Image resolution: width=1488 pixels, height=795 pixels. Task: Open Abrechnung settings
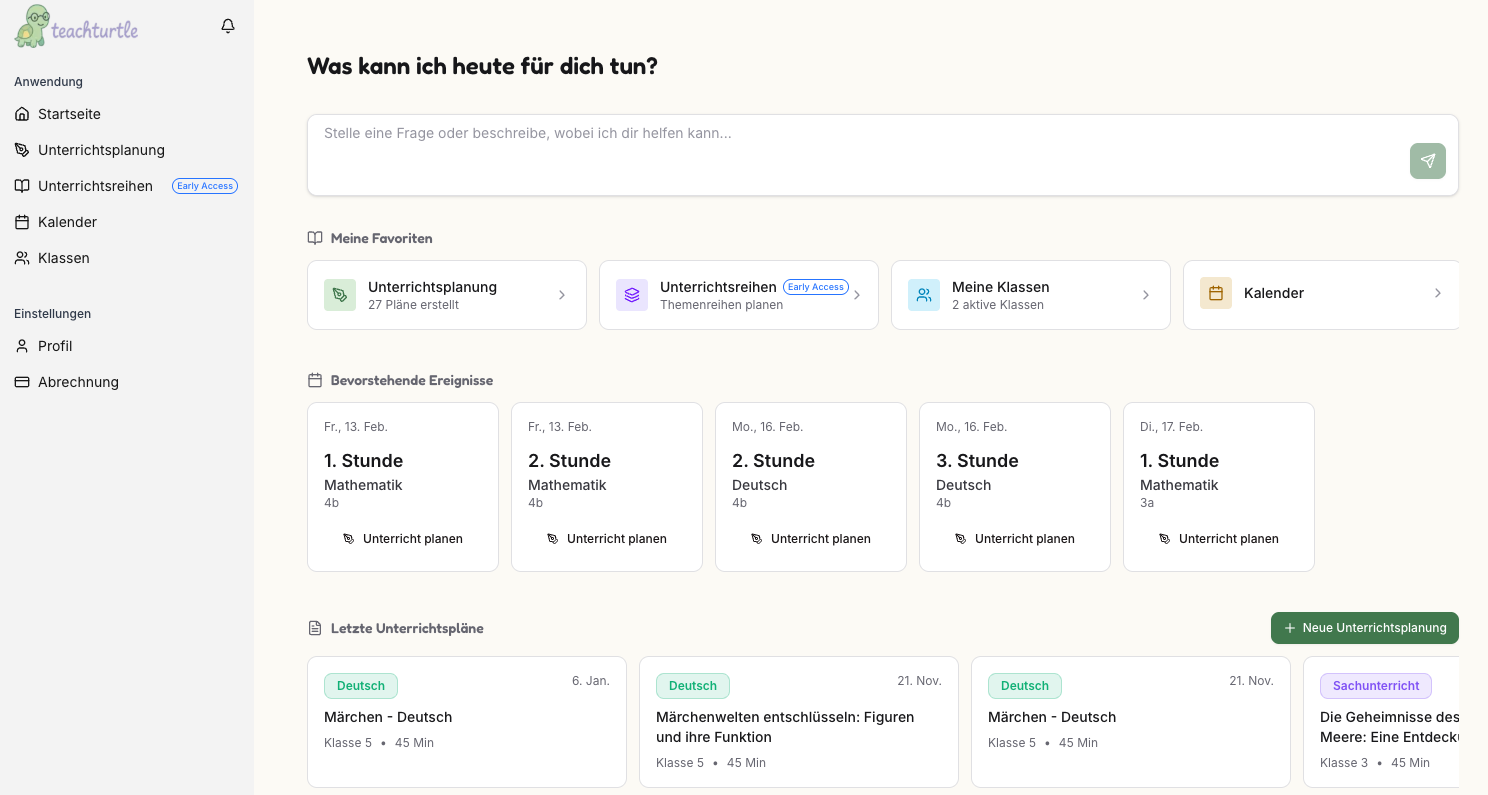tap(126, 382)
